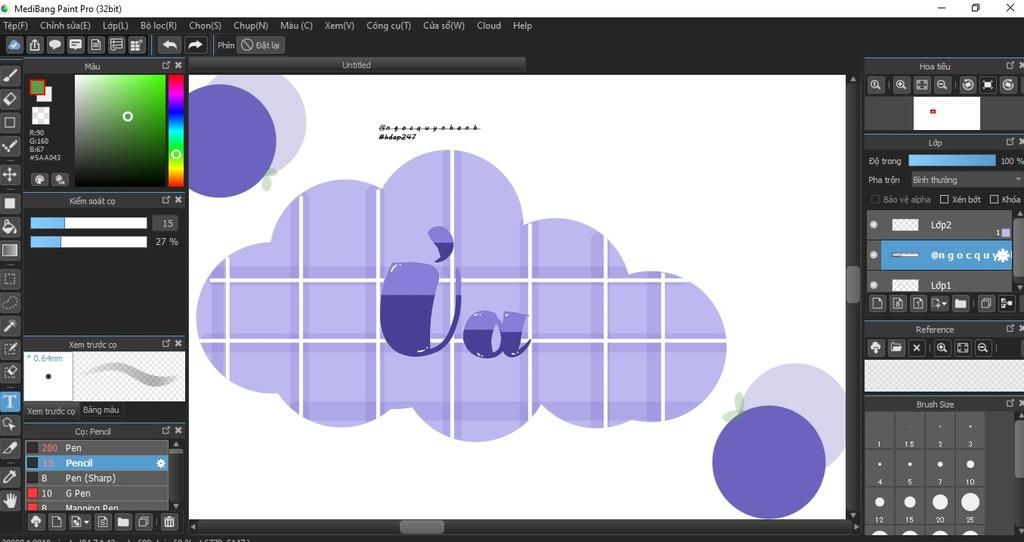1024x542 pixels.
Task: Click the Redo arrow
Action: [195, 45]
